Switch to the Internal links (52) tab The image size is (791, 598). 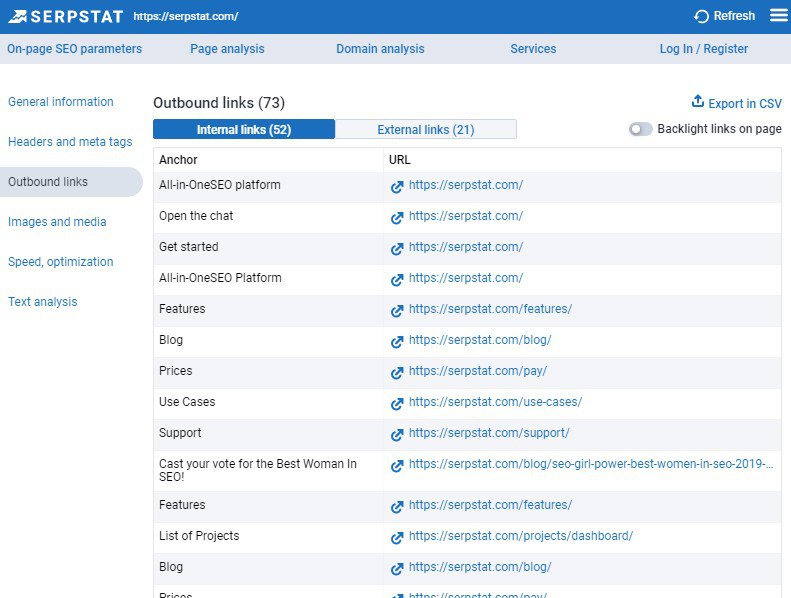pyautogui.click(x=244, y=129)
